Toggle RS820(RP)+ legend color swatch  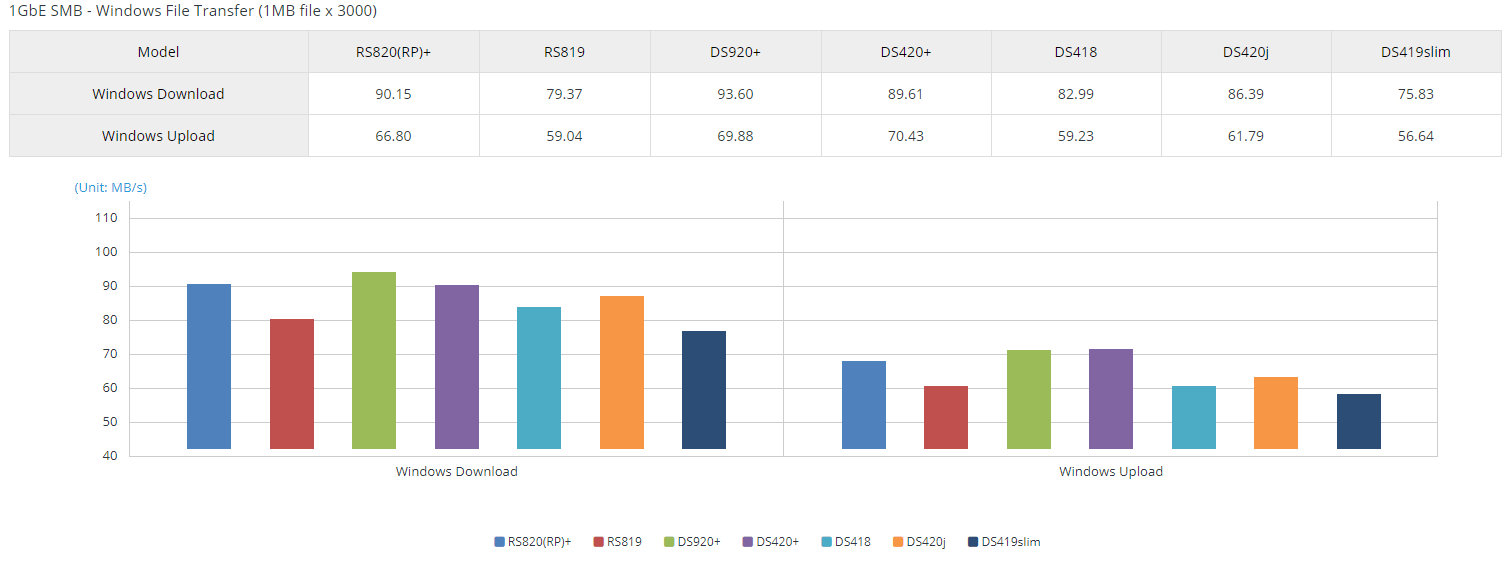pyautogui.click(x=499, y=542)
